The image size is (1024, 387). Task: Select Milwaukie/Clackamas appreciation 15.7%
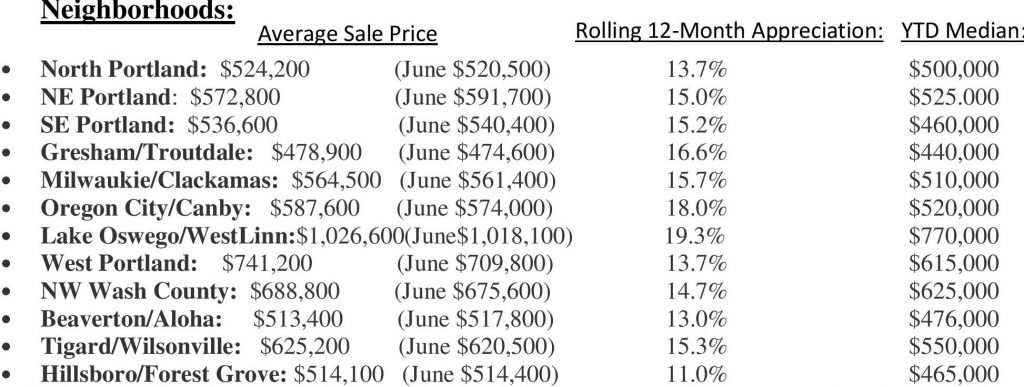tap(696, 179)
